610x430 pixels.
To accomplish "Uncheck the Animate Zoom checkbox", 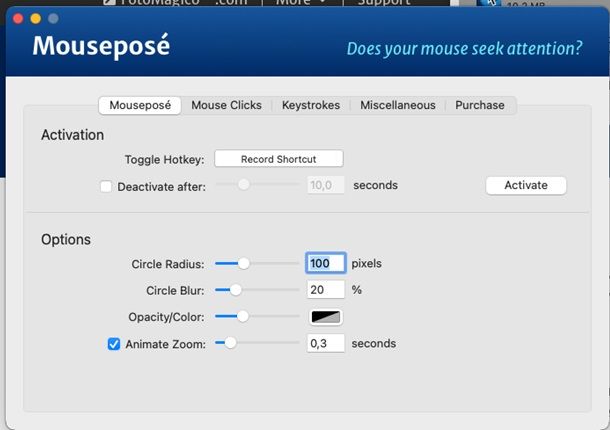I will point(114,344).
